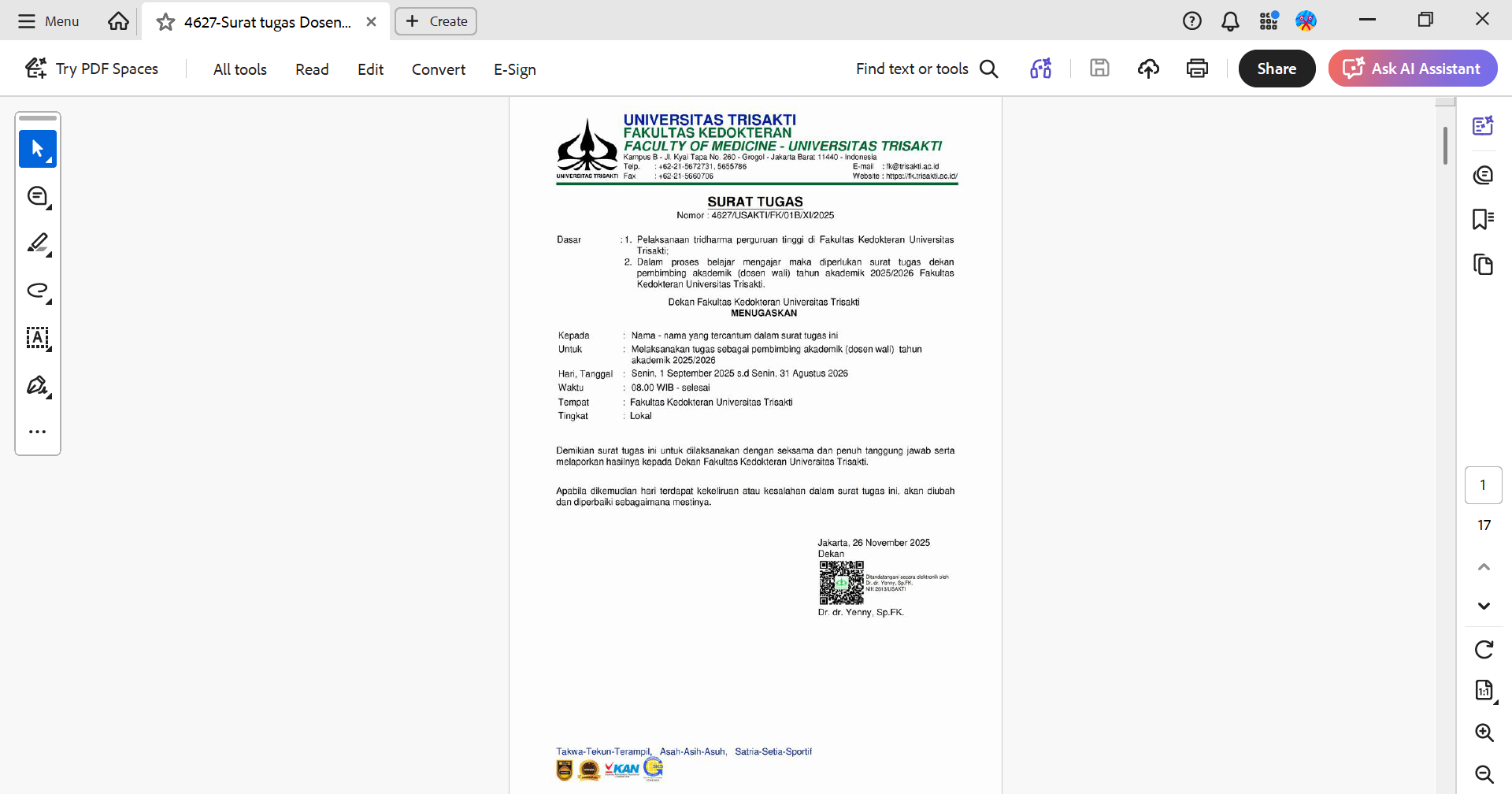The width and height of the screenshot is (1512, 794).
Task: Click the signature QR code image
Action: pos(841,583)
